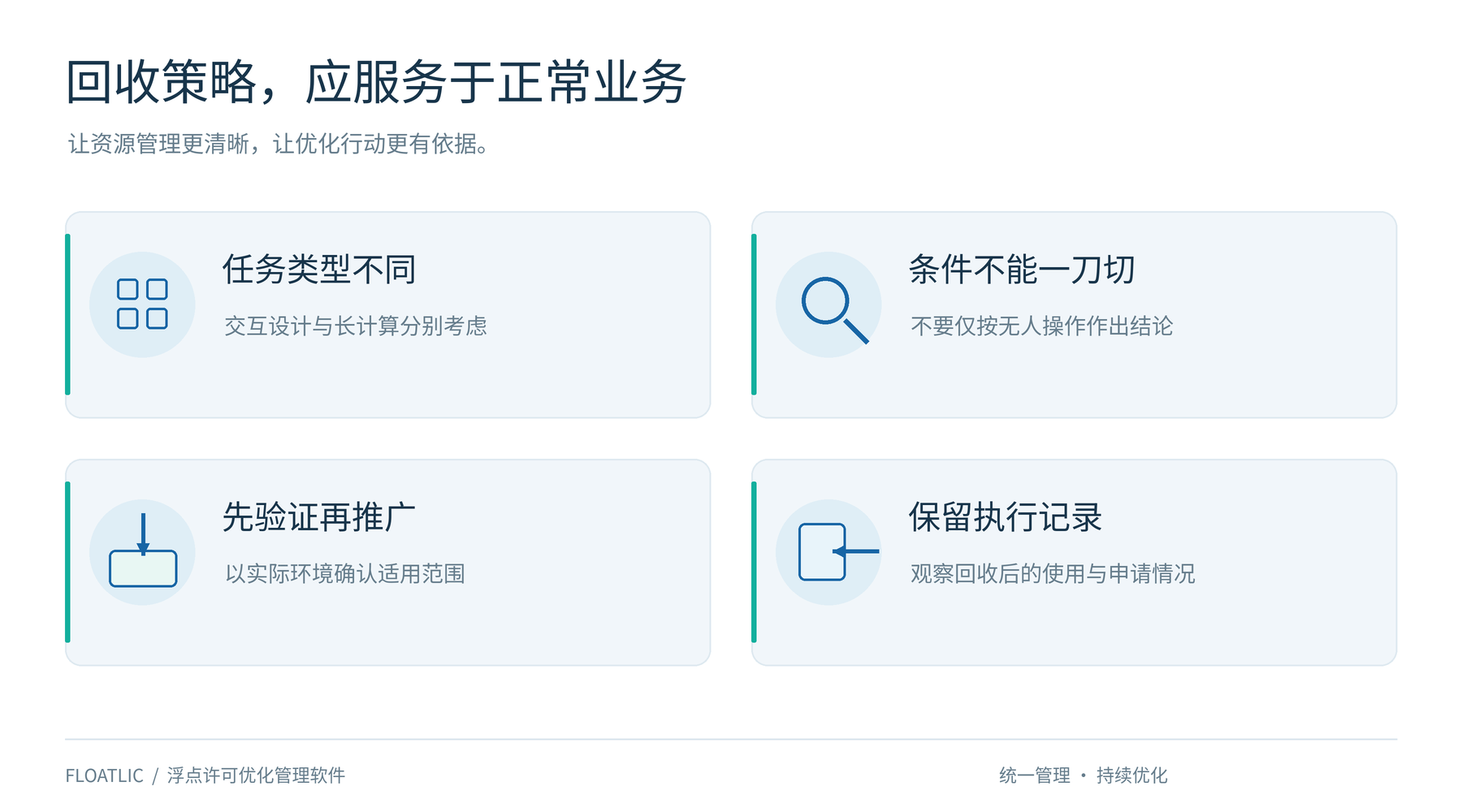
Task: Click the four-squares grid icon
Action: (x=142, y=304)
